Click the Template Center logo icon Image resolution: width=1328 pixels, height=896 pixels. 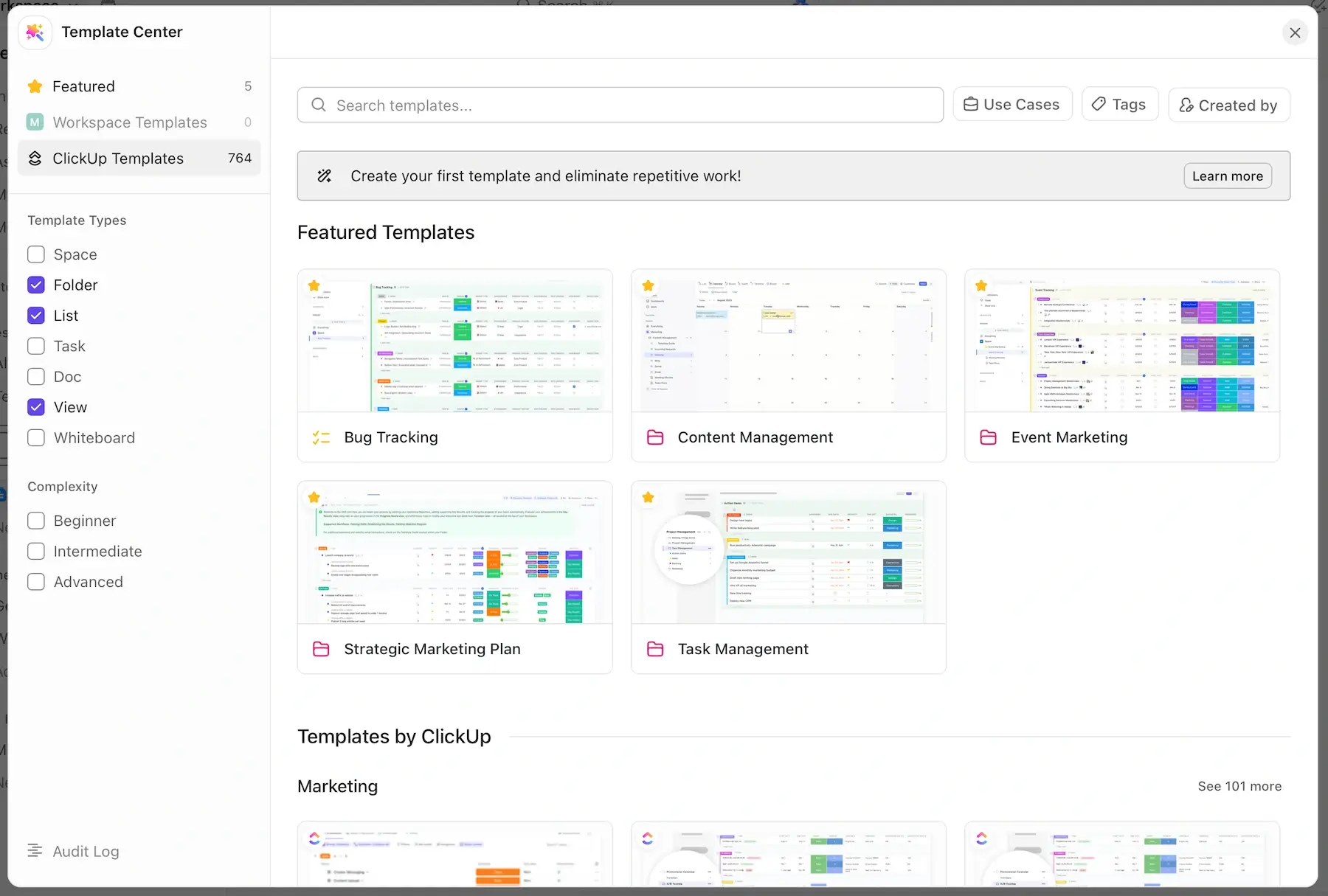(x=35, y=32)
